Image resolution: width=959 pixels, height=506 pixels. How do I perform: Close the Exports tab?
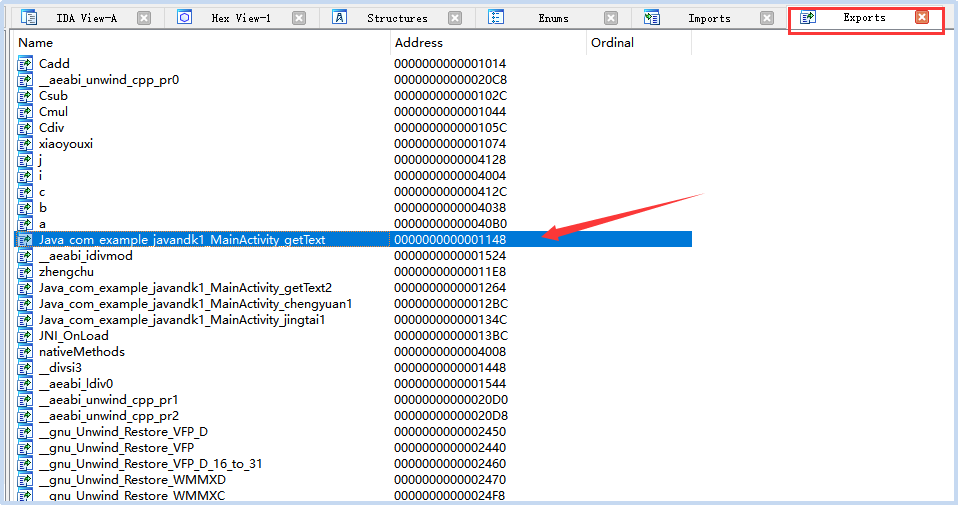tap(922, 17)
